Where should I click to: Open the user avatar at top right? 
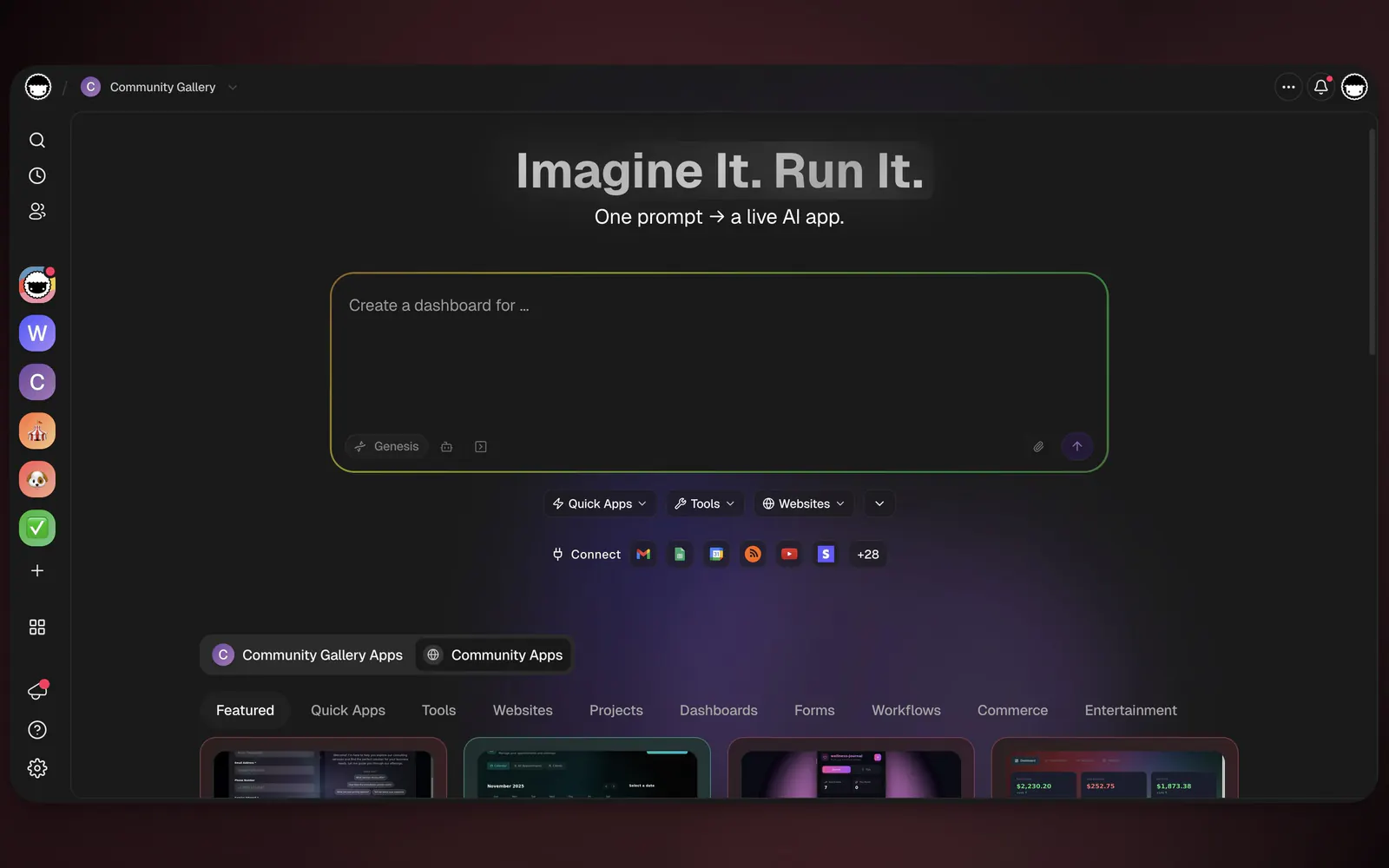click(x=1354, y=87)
